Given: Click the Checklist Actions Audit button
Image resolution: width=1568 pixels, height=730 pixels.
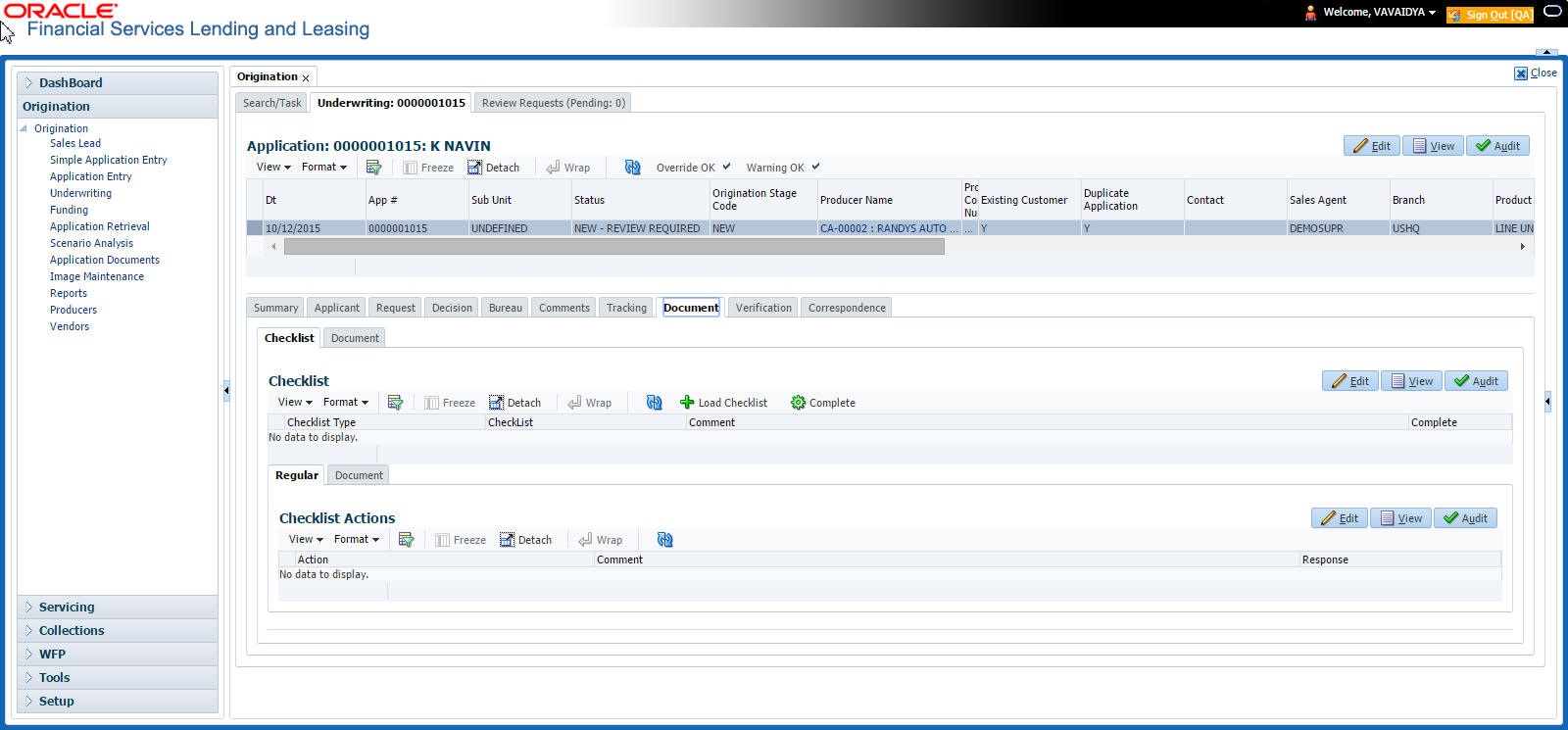Looking at the screenshot, I should point(1465,518).
